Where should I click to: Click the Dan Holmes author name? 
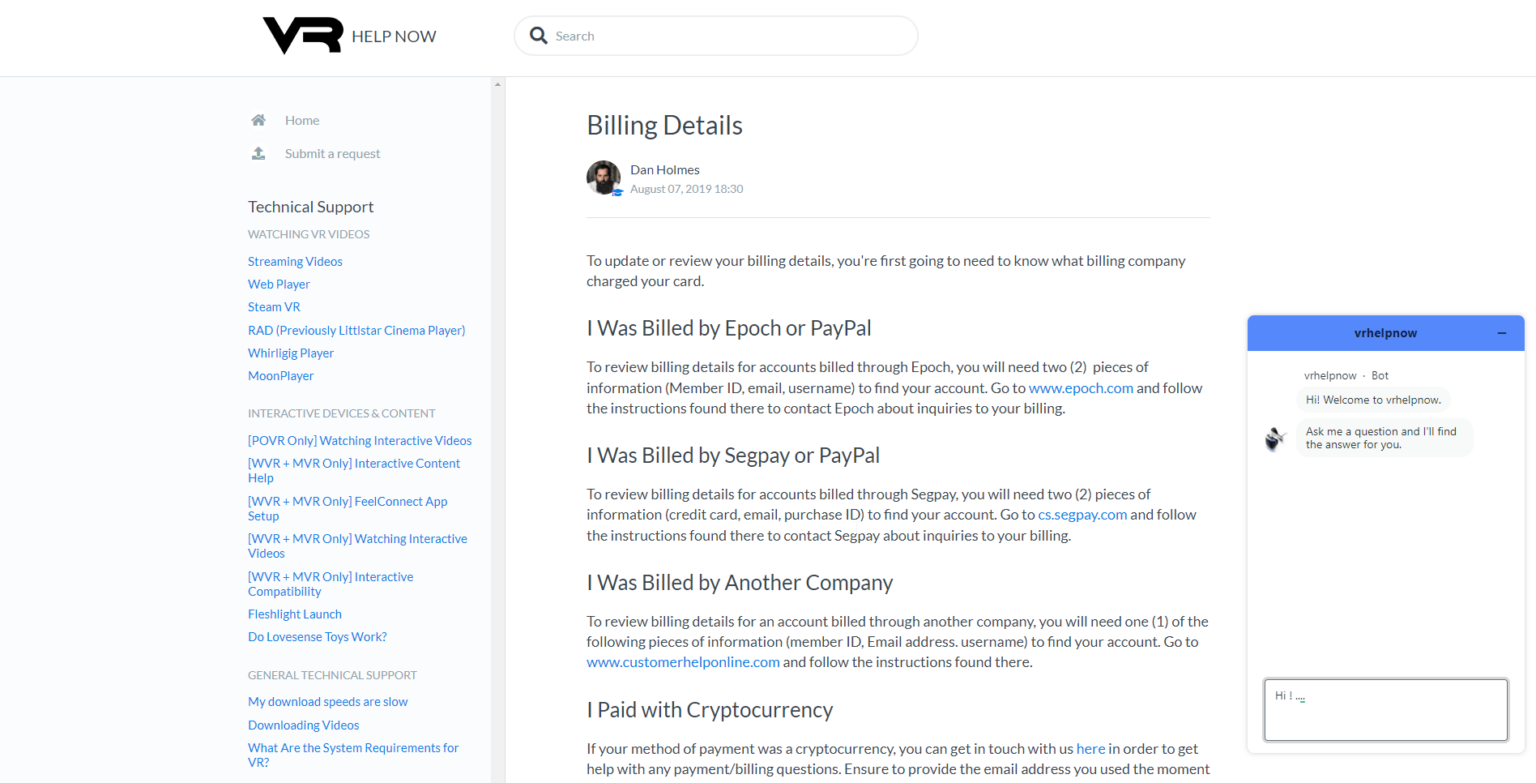665,170
